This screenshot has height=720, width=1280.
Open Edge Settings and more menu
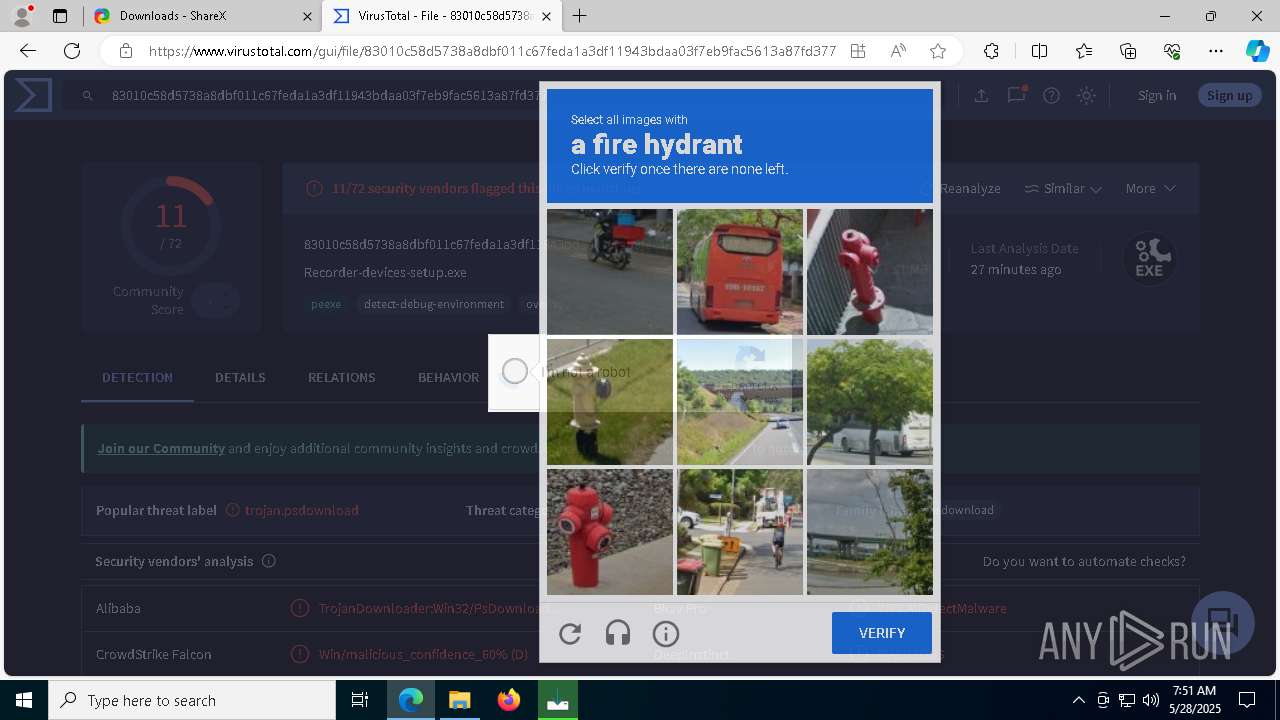1216,51
